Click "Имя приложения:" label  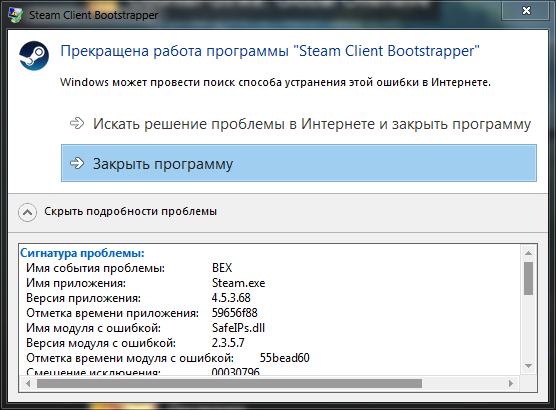76,283
